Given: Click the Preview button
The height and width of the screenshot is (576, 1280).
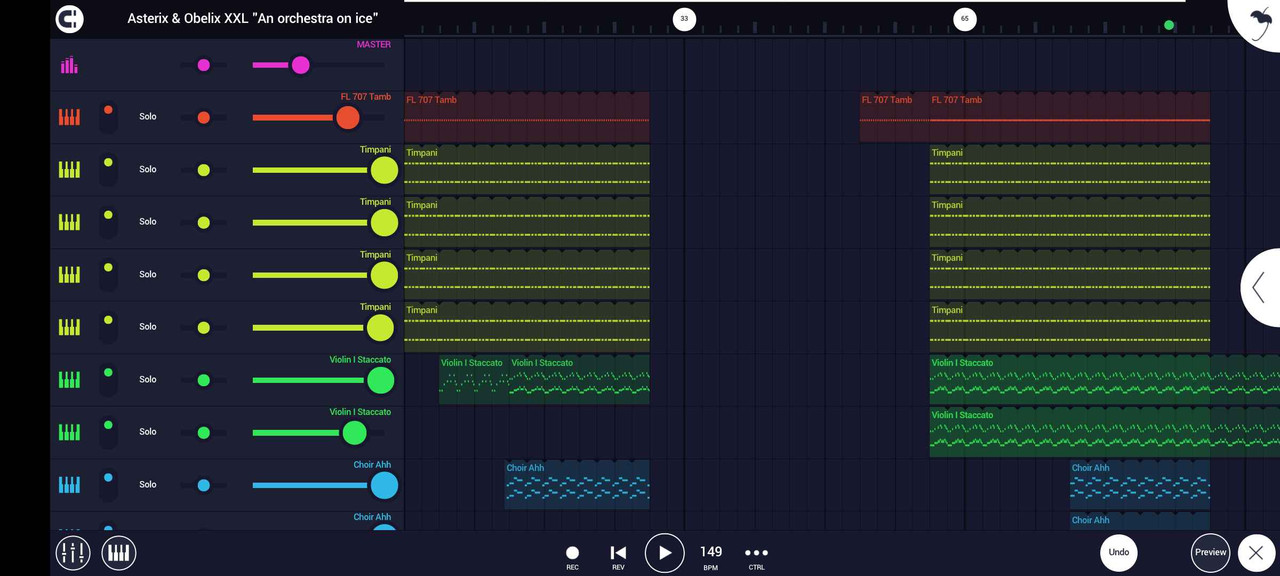Looking at the screenshot, I should 1210,552.
